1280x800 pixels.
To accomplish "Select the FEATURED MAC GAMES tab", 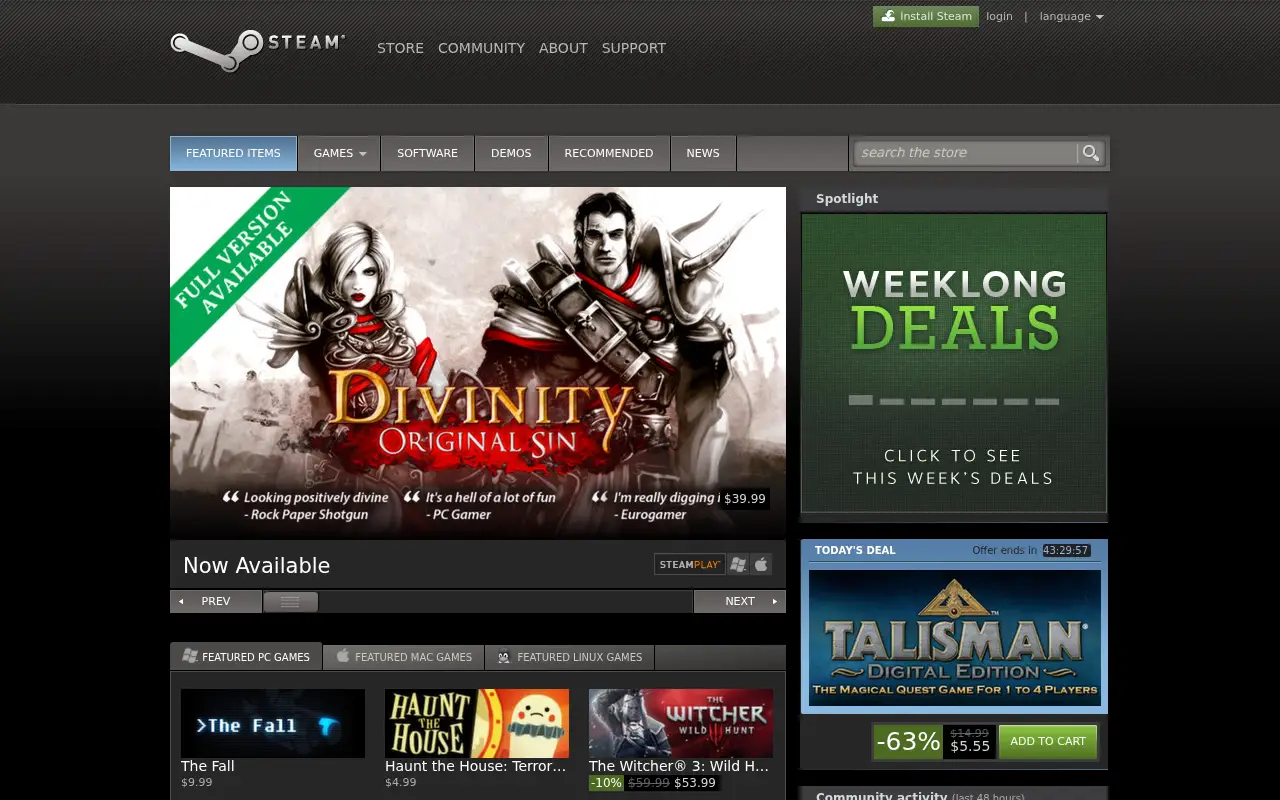I will 403,657.
